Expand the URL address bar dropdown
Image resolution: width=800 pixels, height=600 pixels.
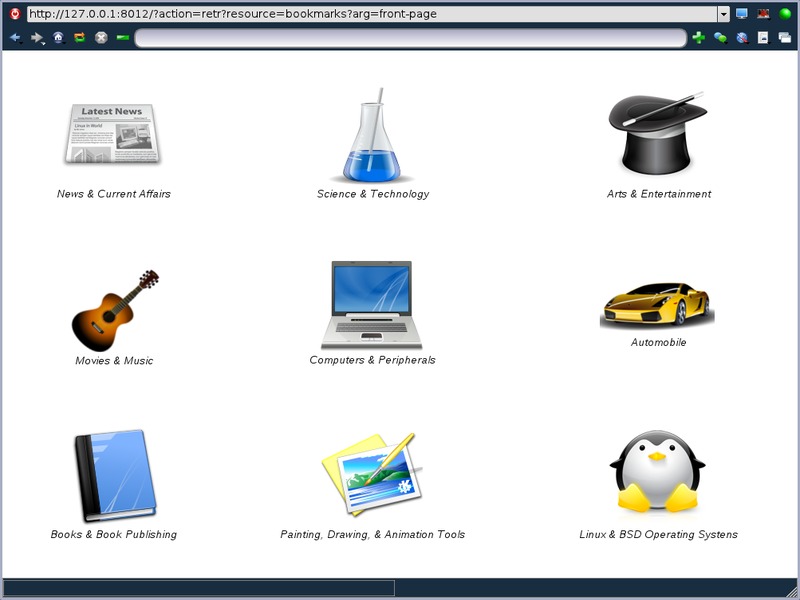tap(723, 14)
